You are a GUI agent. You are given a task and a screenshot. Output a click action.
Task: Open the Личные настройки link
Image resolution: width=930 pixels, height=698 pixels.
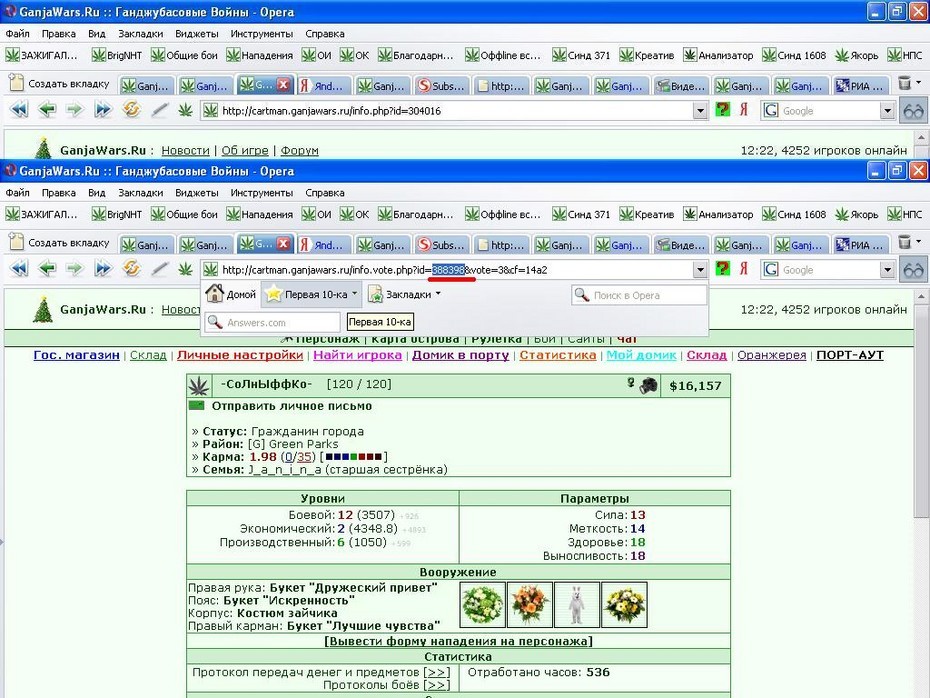point(240,355)
